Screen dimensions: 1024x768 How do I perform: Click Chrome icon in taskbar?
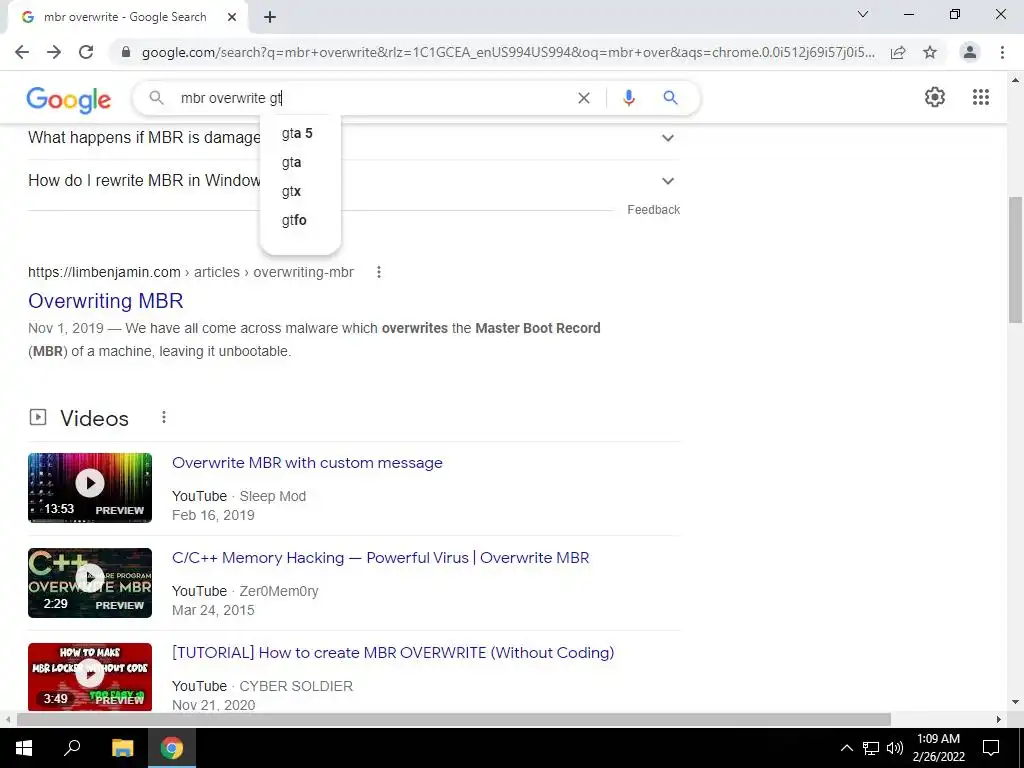click(x=172, y=748)
